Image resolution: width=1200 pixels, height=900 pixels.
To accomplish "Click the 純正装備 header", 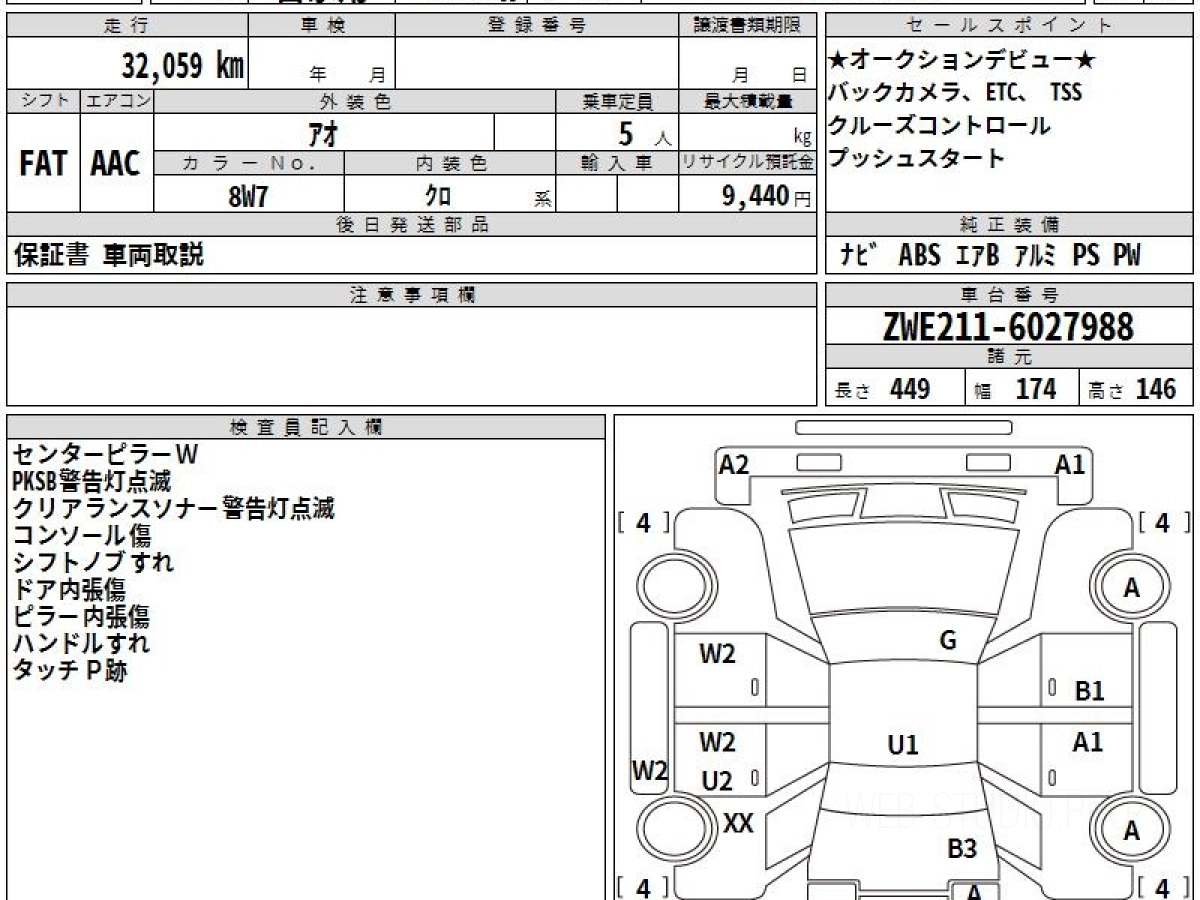I will point(1010,225).
